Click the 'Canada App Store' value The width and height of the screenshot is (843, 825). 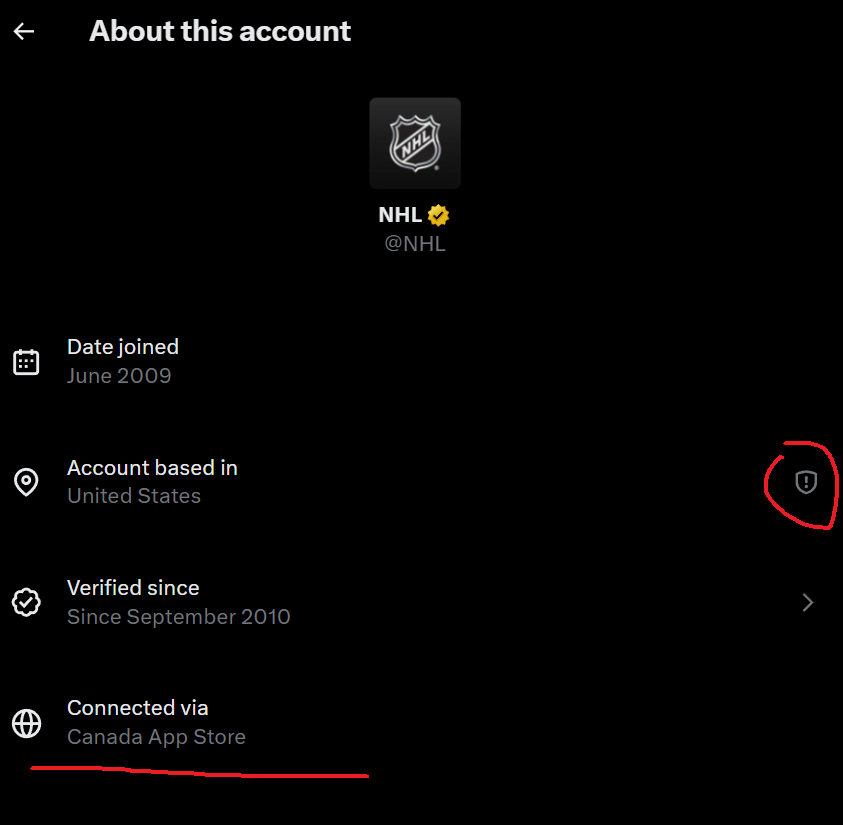click(156, 737)
